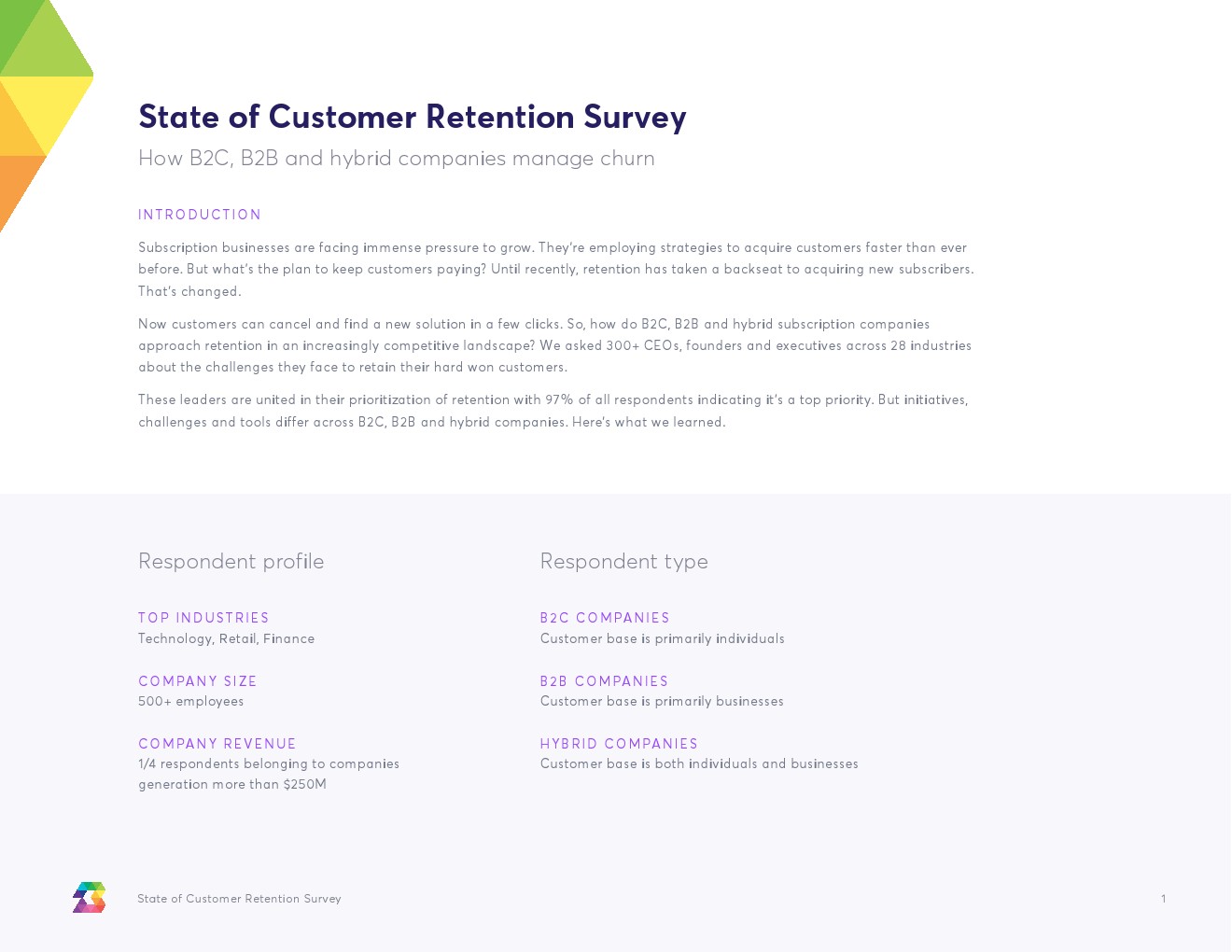This screenshot has width=1232, height=952.
Task: Select the B2B COMPANIES label
Action: (605, 681)
